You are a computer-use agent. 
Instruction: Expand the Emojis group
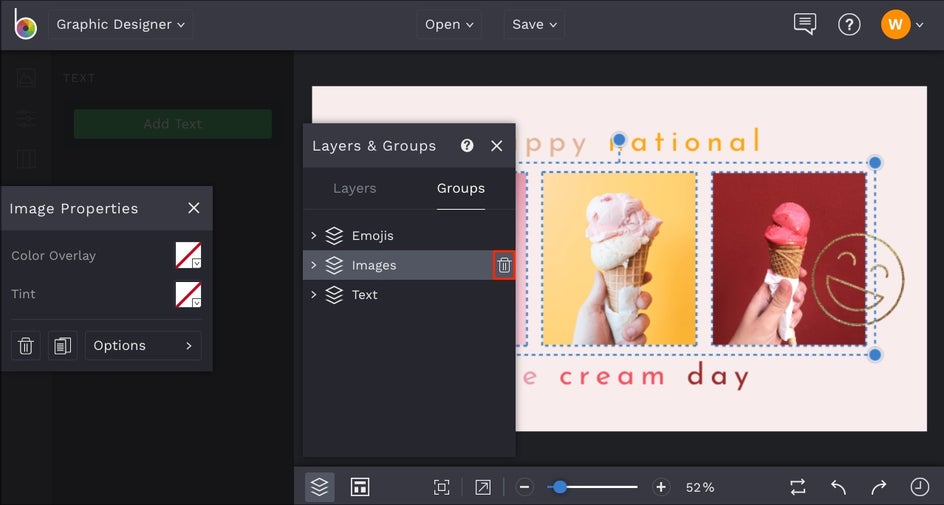click(x=314, y=235)
